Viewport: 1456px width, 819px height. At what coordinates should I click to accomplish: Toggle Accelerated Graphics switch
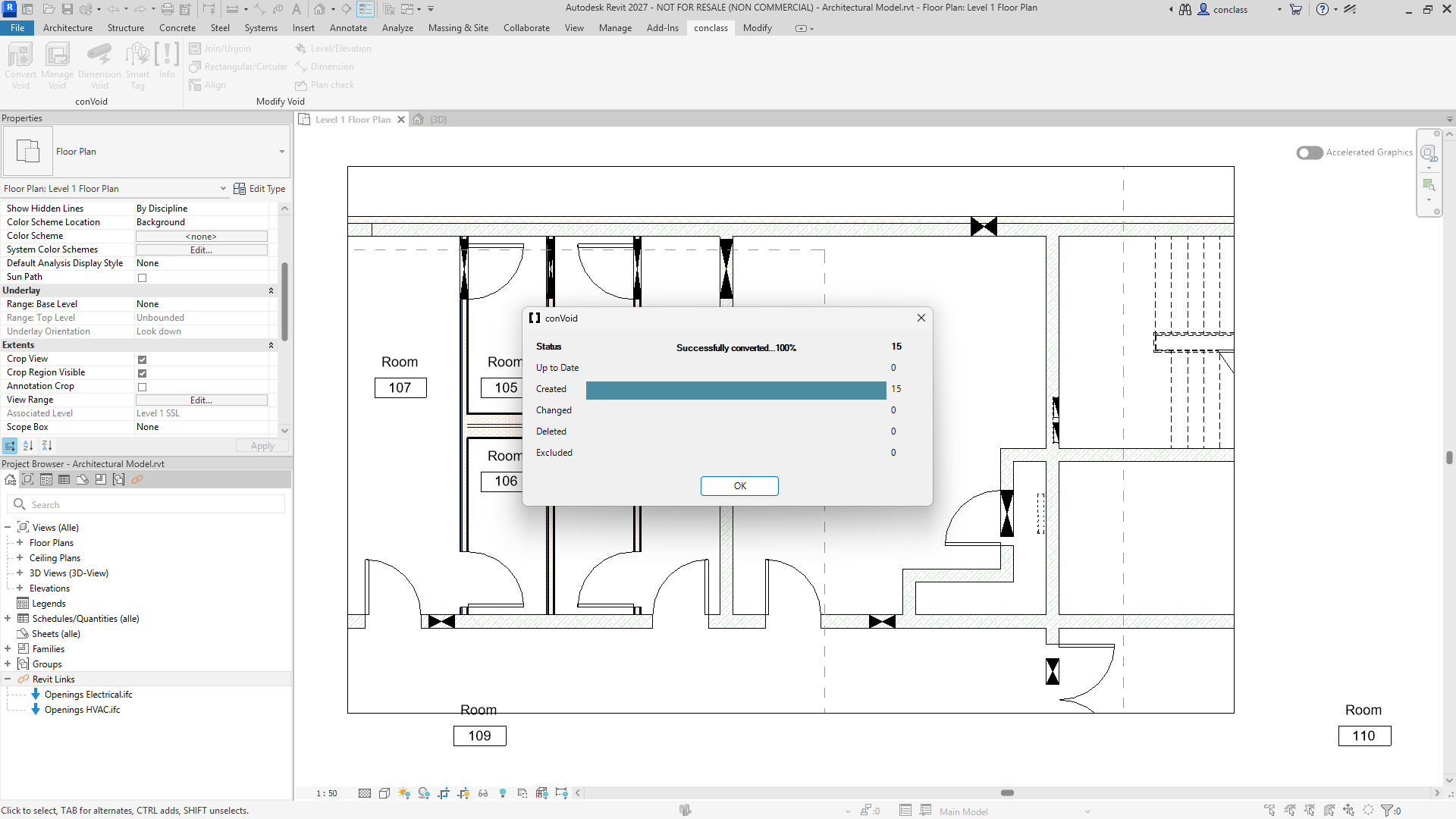coord(1310,152)
